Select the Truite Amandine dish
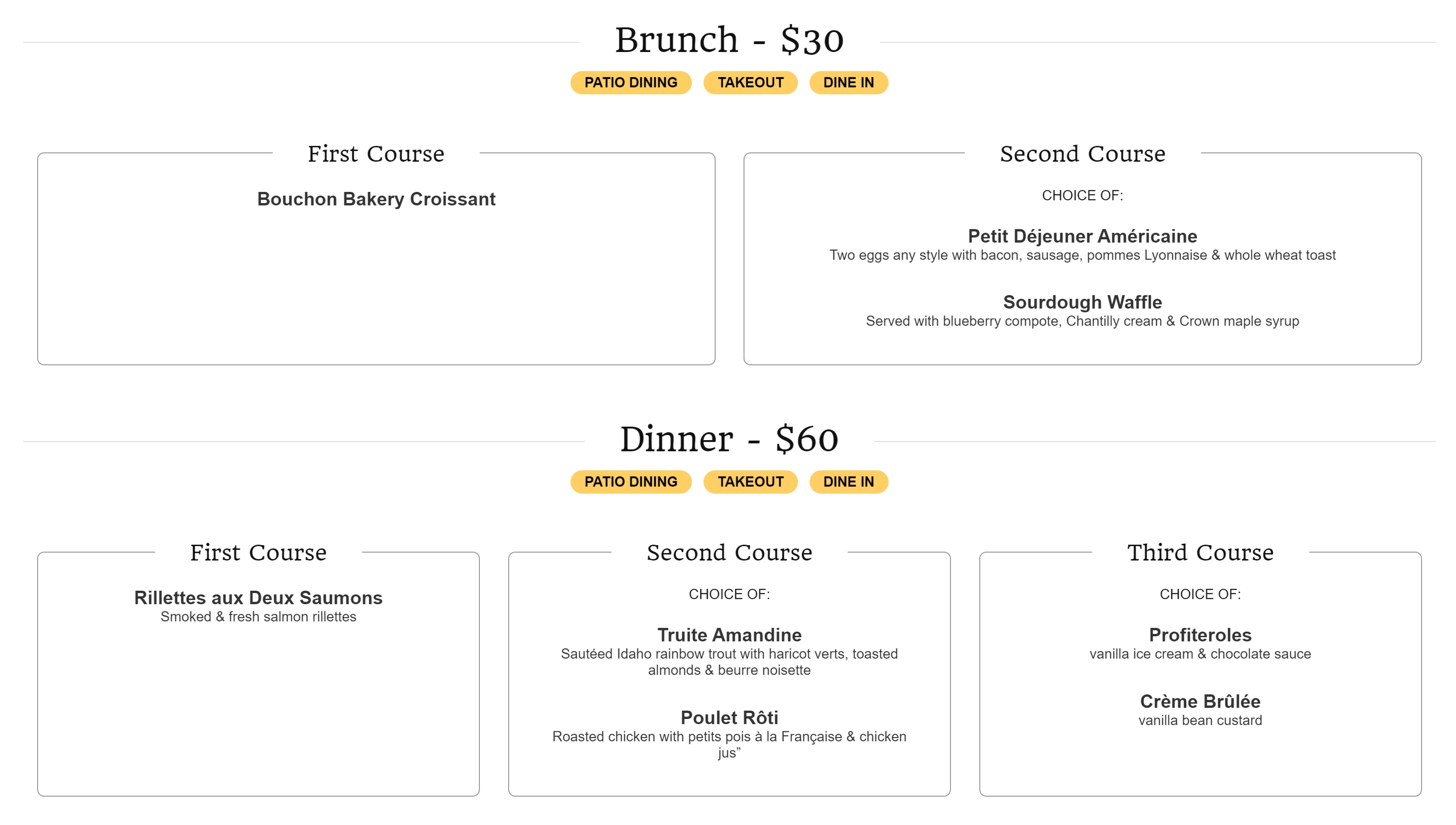Screen dimensions: 1456x825 [x=729, y=634]
